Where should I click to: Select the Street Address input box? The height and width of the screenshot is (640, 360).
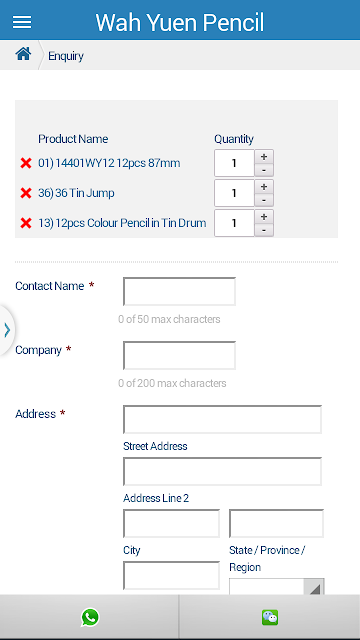click(x=222, y=420)
